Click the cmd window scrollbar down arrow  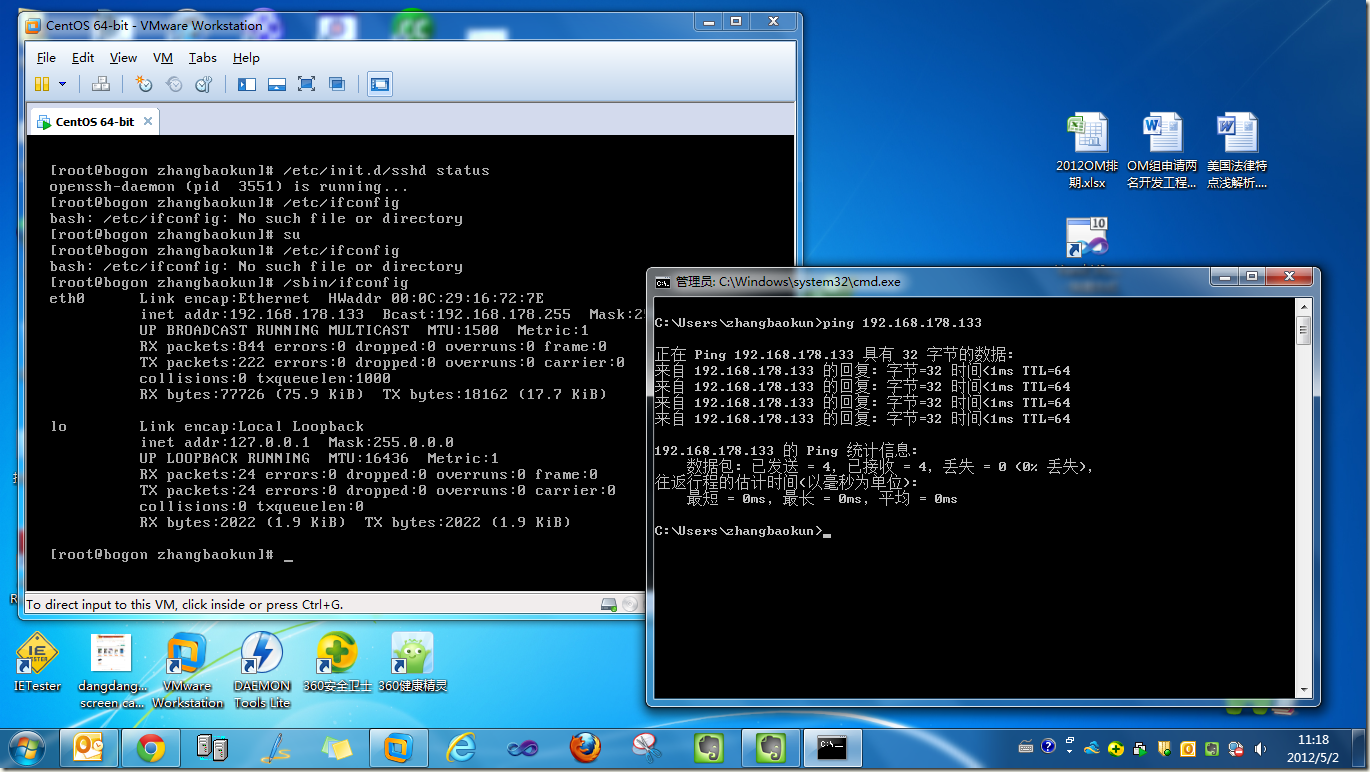click(x=1303, y=689)
